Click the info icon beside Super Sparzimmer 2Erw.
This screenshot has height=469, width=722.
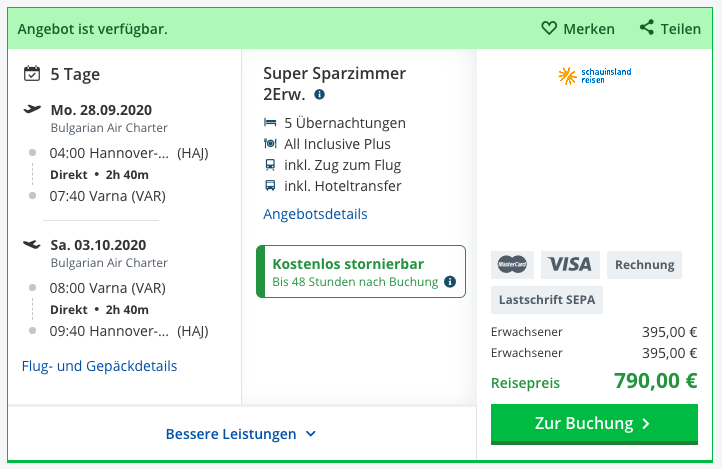(x=319, y=94)
